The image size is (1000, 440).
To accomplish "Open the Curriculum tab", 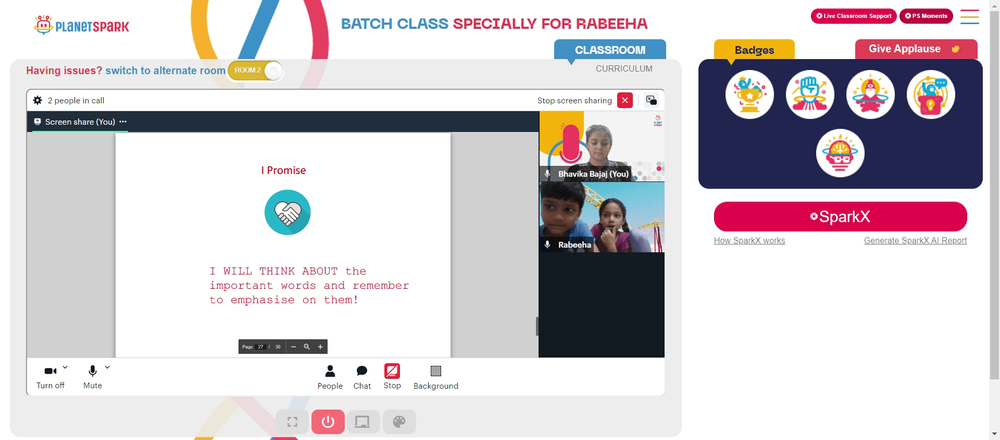I will click(x=624, y=68).
